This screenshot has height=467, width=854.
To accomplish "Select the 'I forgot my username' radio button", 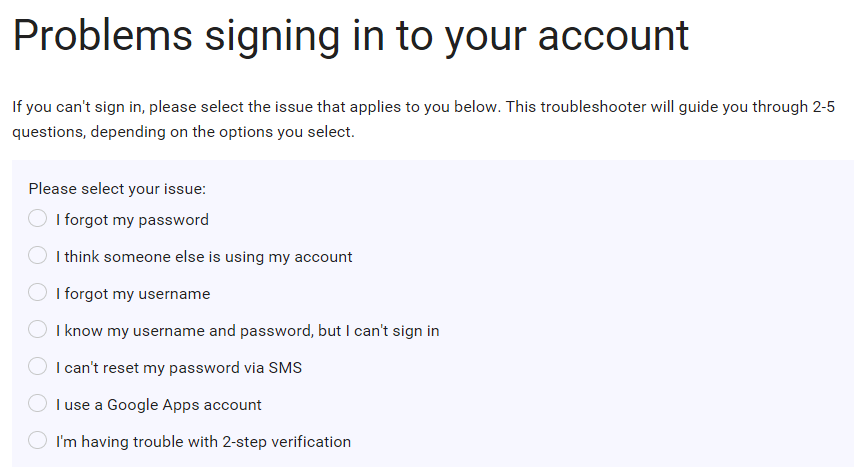I will (38, 293).
